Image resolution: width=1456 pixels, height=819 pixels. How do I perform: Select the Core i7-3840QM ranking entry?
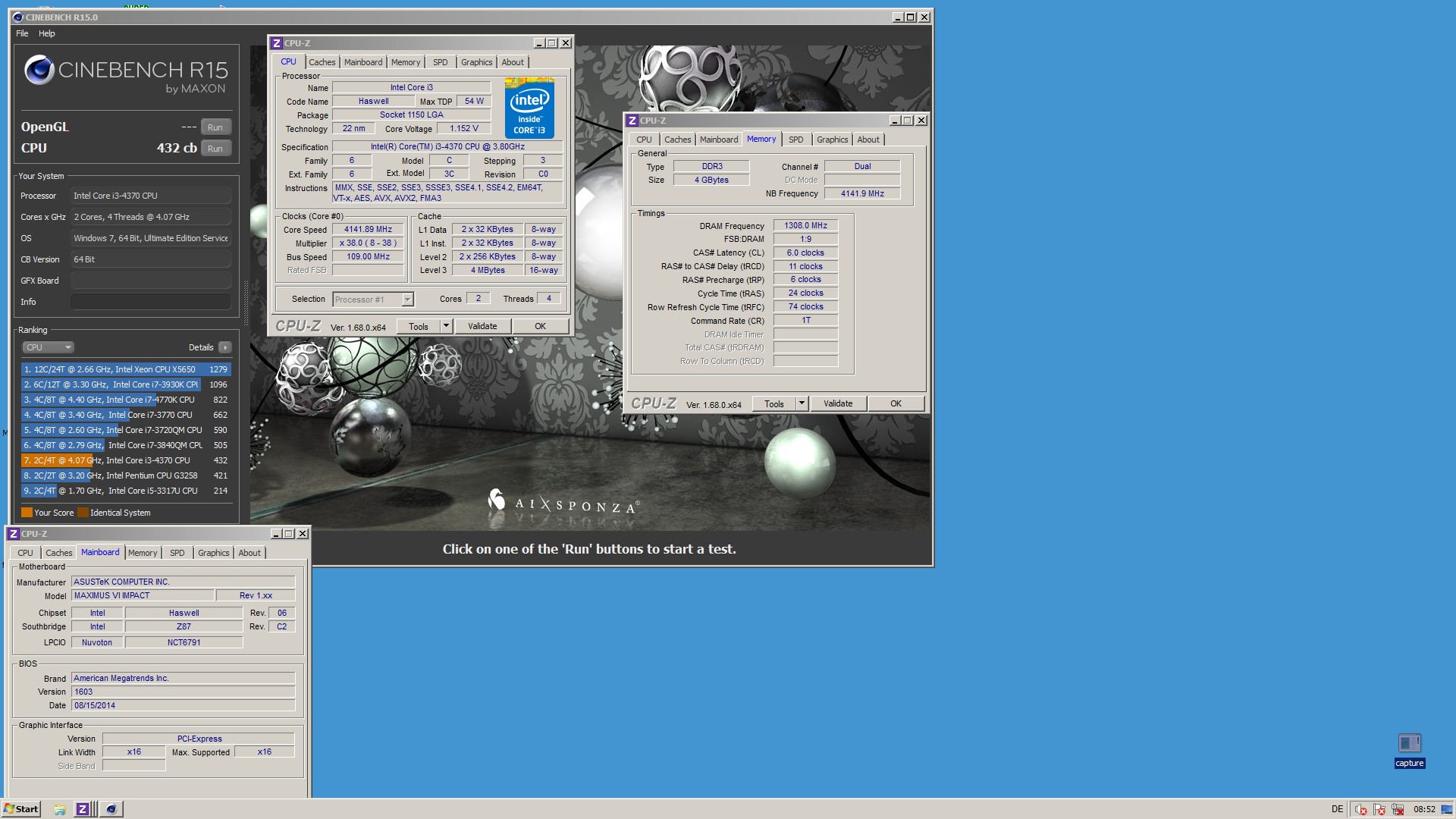(126, 445)
